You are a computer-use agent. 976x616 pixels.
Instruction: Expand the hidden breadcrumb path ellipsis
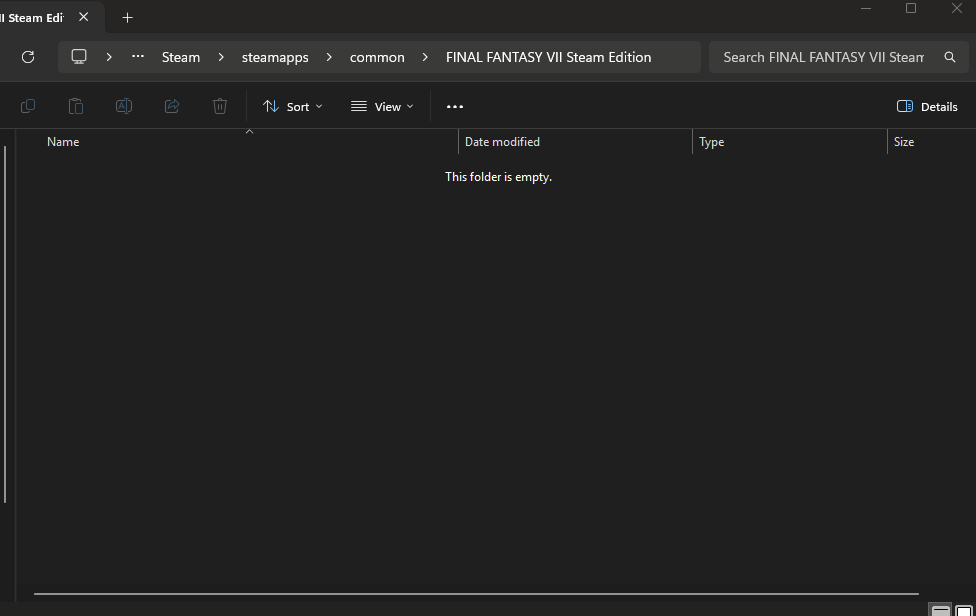138,57
